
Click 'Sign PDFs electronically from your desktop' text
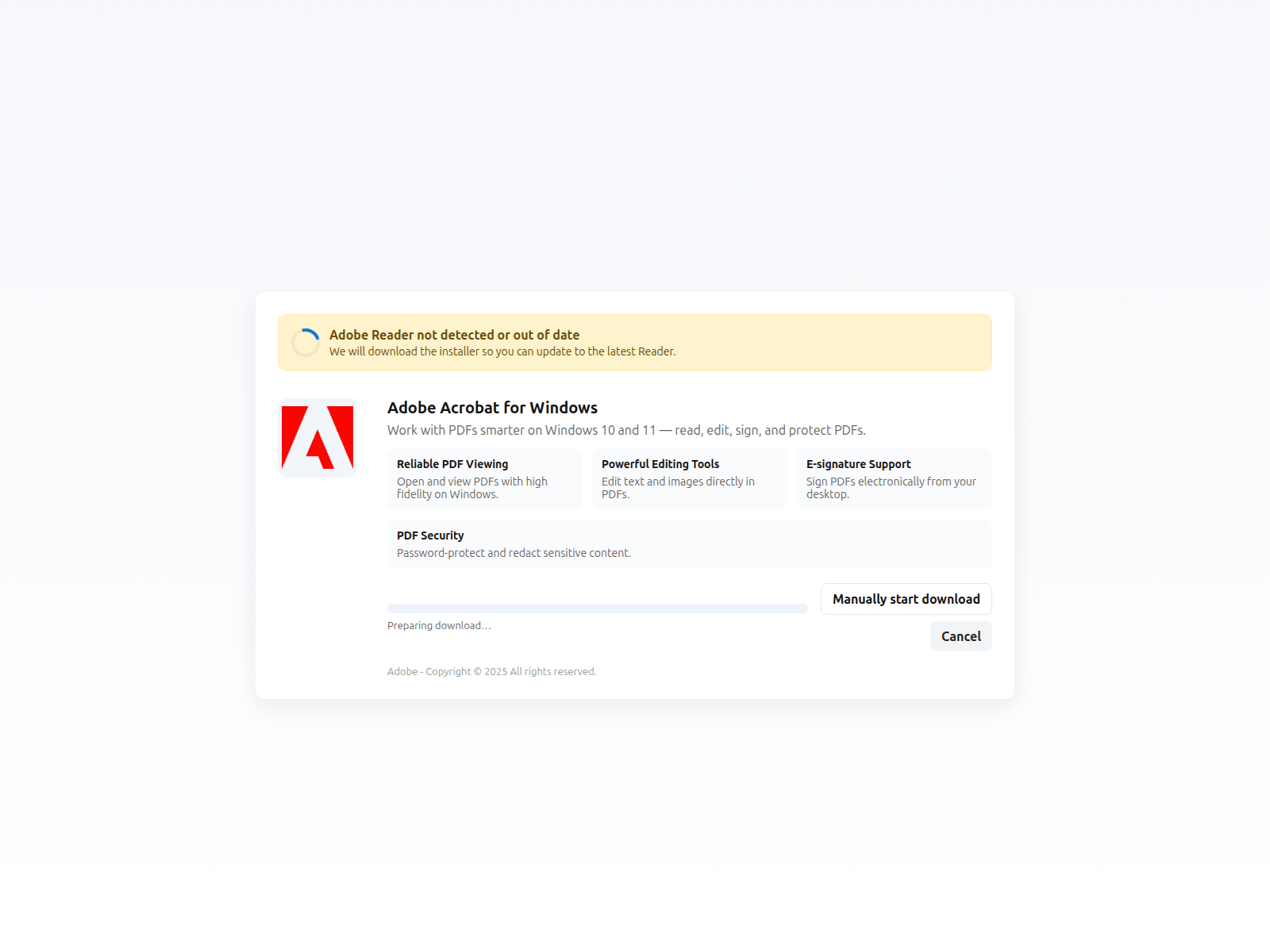coord(891,488)
